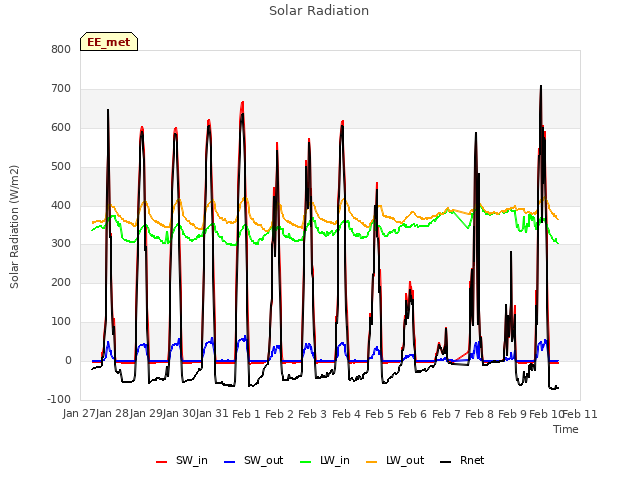Screen dimensions: 640x480
Task: Click the Solar Radiation chart title
Action: tap(319, 11)
